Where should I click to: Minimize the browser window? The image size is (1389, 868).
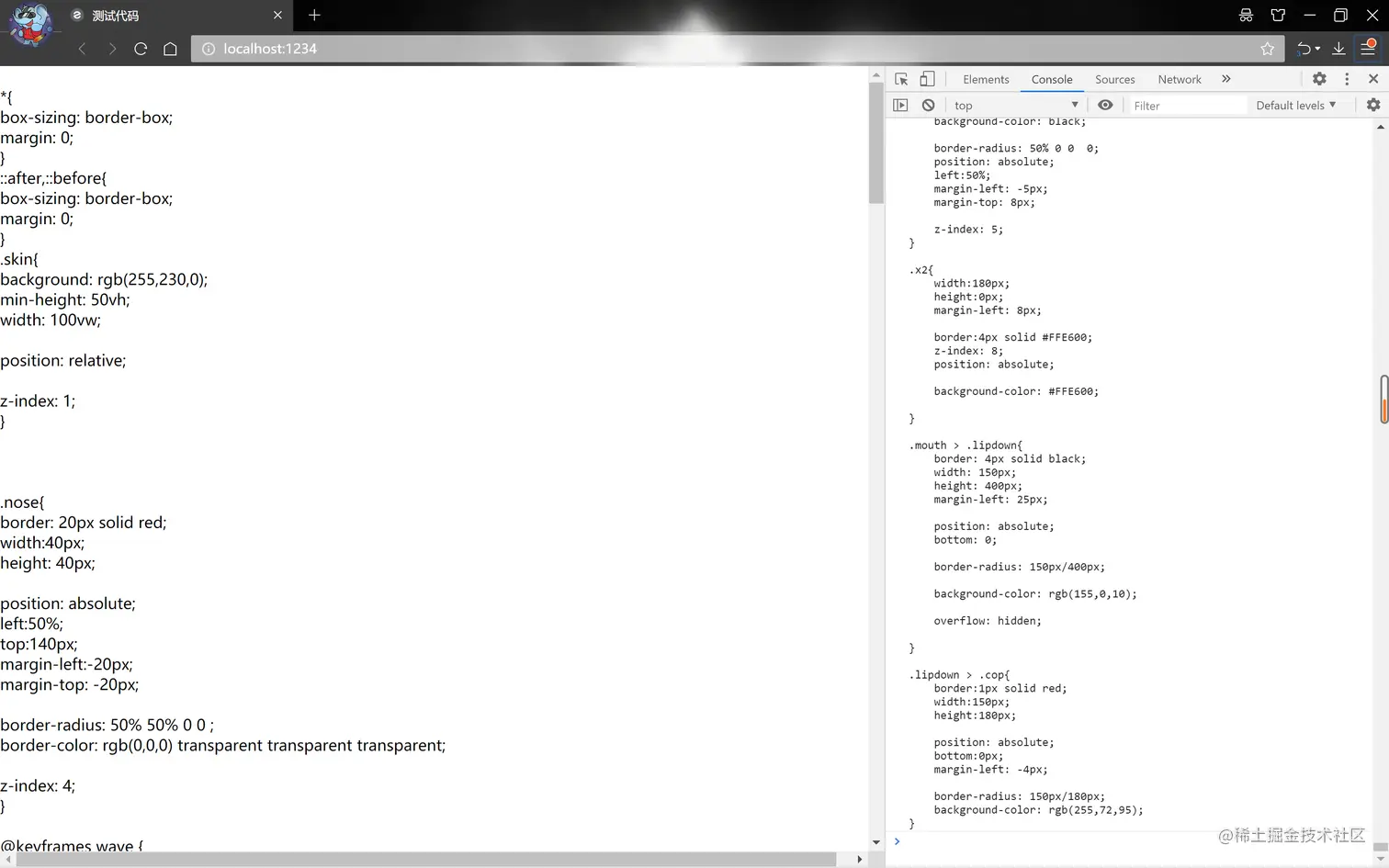(1310, 15)
